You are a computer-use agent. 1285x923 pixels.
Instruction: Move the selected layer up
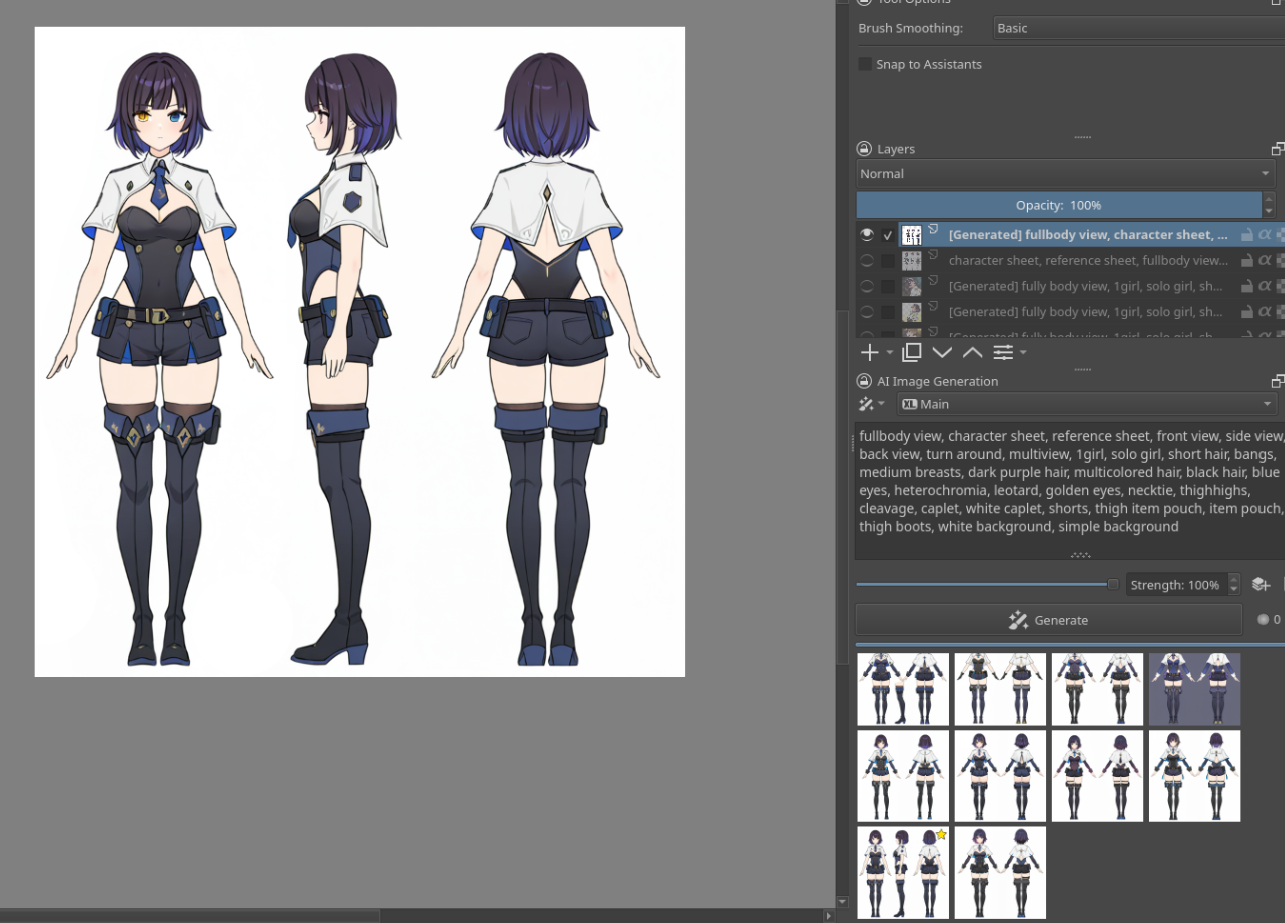(973, 352)
